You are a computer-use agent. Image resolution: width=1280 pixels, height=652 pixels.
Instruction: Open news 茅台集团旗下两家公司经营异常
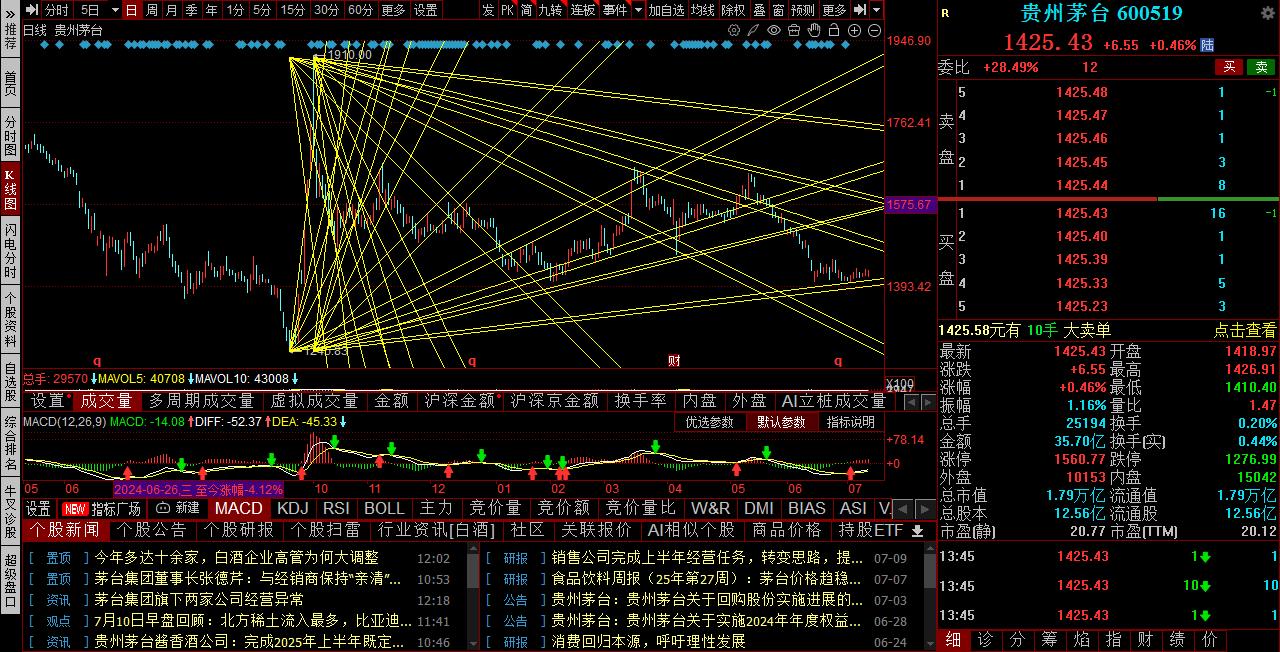click(x=199, y=600)
